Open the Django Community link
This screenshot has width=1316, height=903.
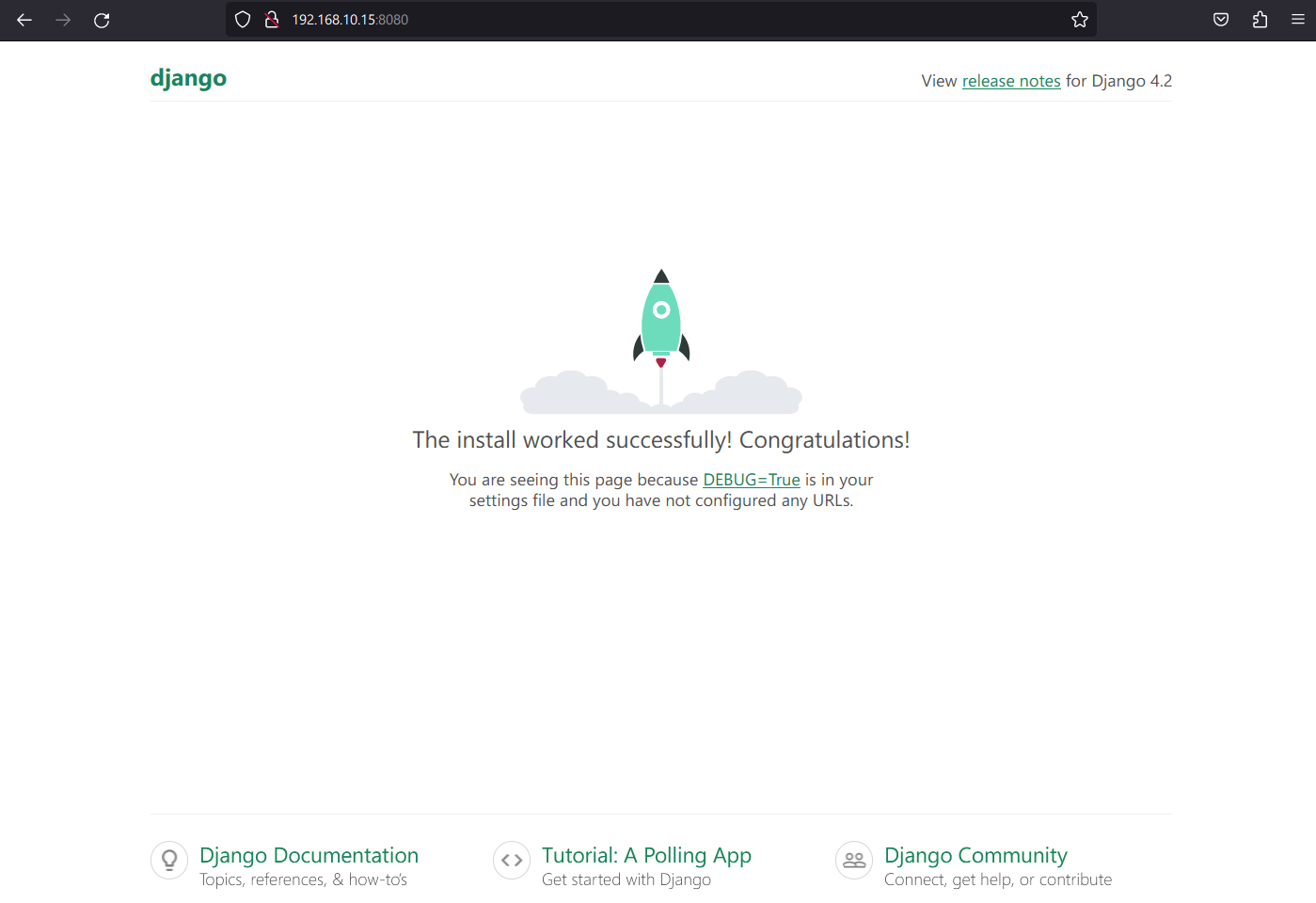(975, 855)
